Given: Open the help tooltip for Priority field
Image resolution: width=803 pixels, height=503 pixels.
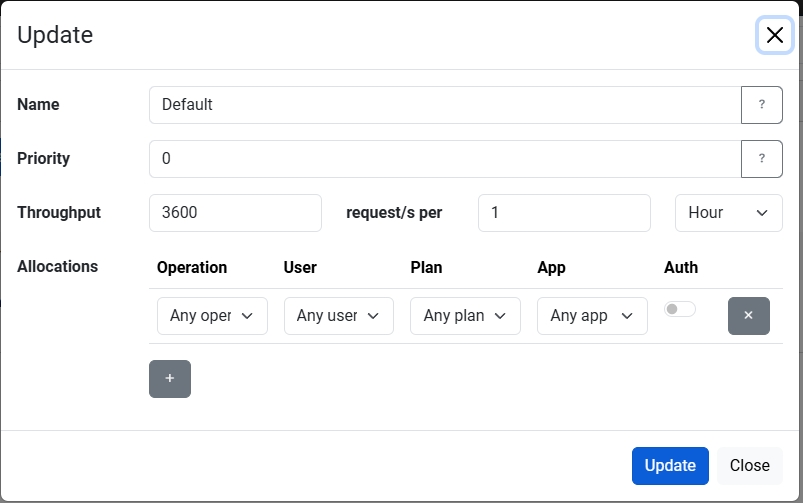Looking at the screenshot, I should pyautogui.click(x=762, y=159).
